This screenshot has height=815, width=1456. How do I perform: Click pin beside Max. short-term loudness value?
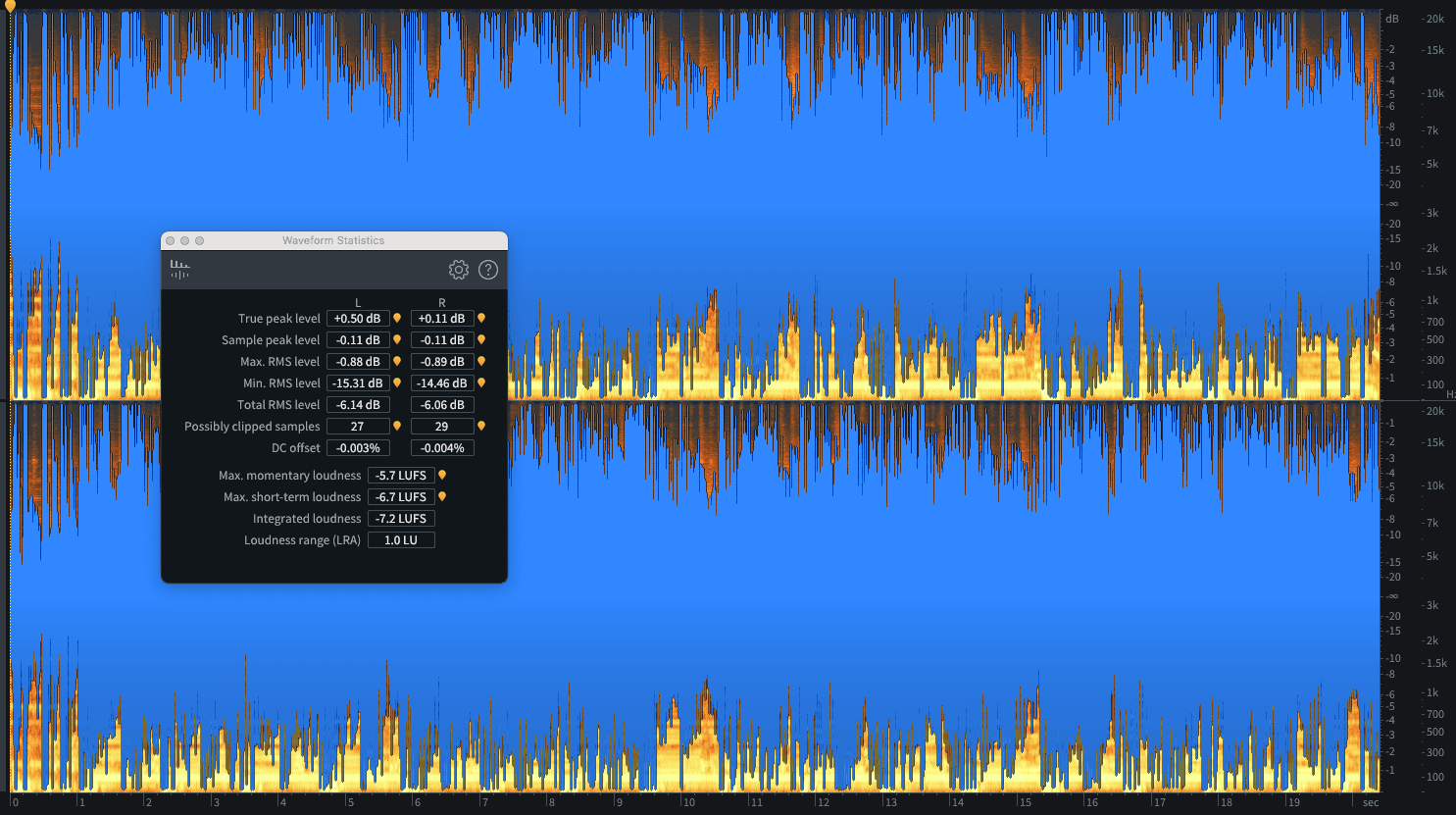tap(442, 496)
